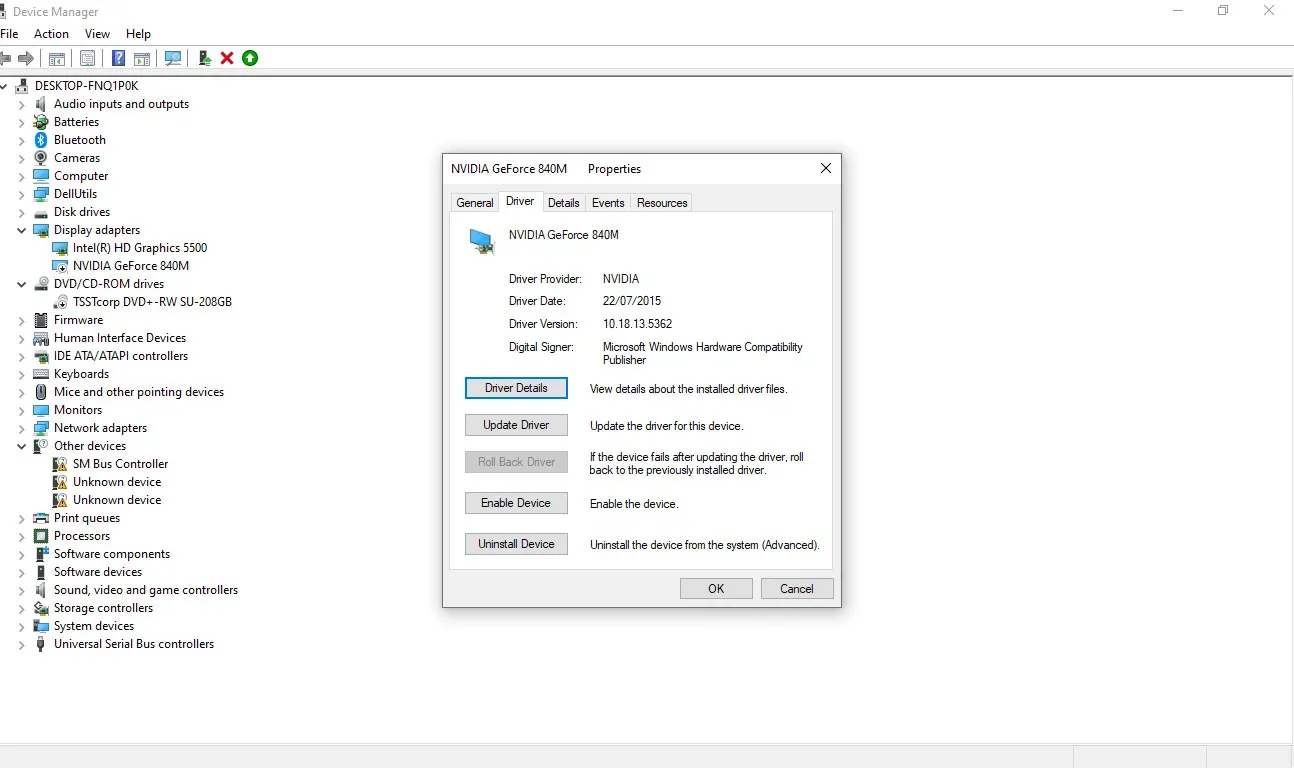Collapse the DESKTOP-FNQ1P0K root node
The image size is (1294, 768).
4,86
